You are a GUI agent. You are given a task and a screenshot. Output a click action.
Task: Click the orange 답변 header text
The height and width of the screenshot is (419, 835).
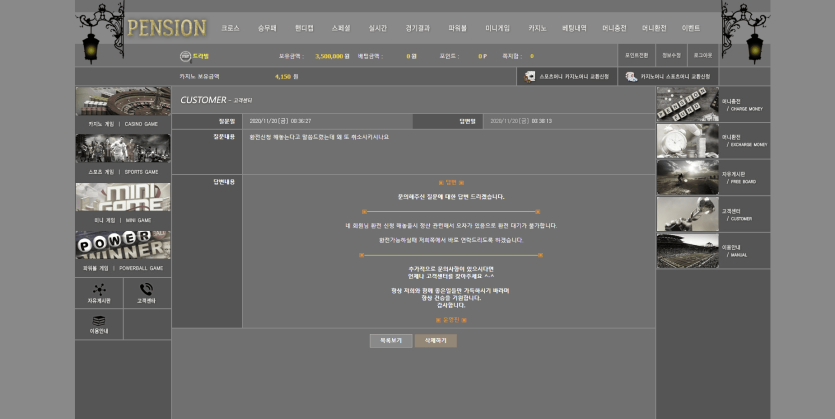tap(451, 183)
